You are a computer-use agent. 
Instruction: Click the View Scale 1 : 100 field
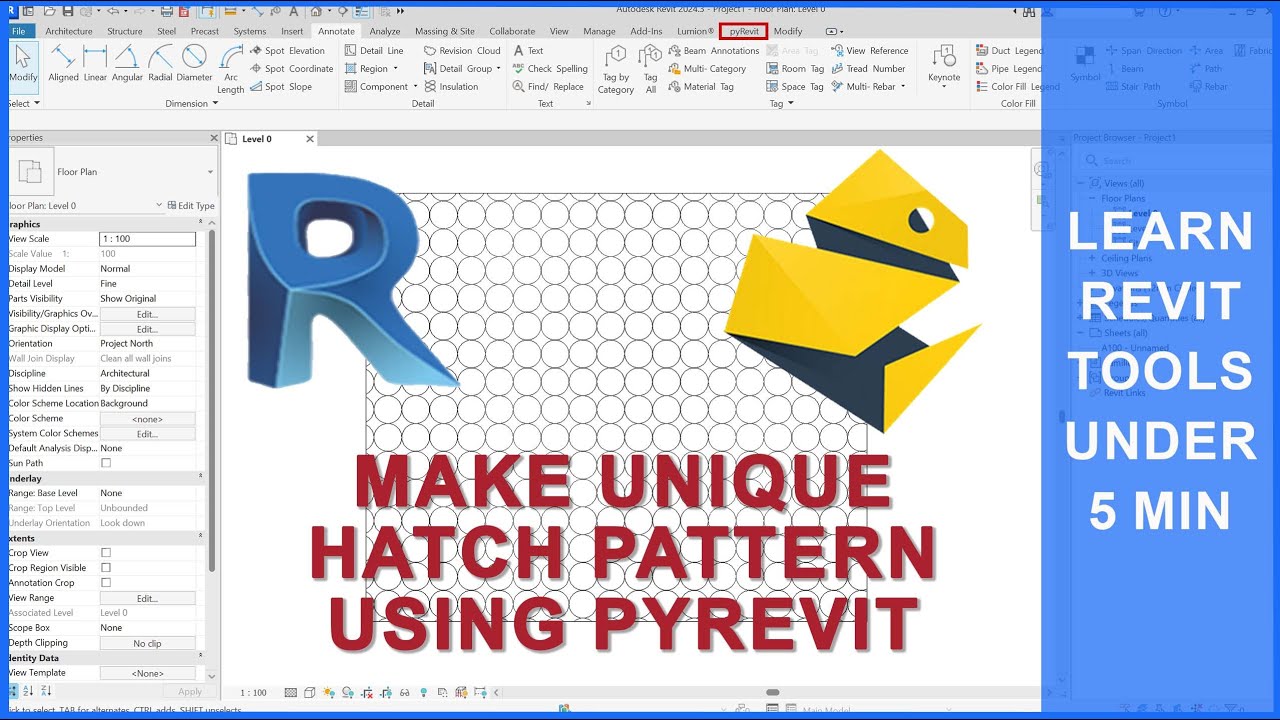[148, 239]
